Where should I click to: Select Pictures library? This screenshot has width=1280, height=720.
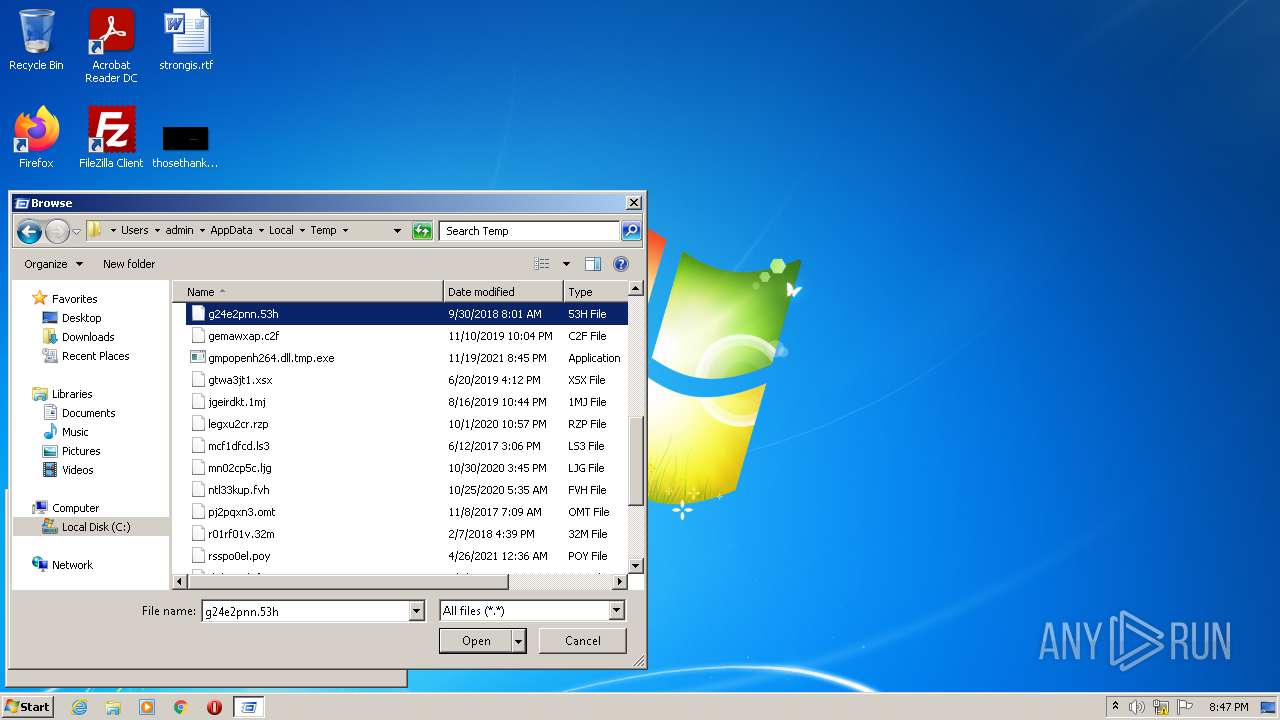pyautogui.click(x=81, y=451)
